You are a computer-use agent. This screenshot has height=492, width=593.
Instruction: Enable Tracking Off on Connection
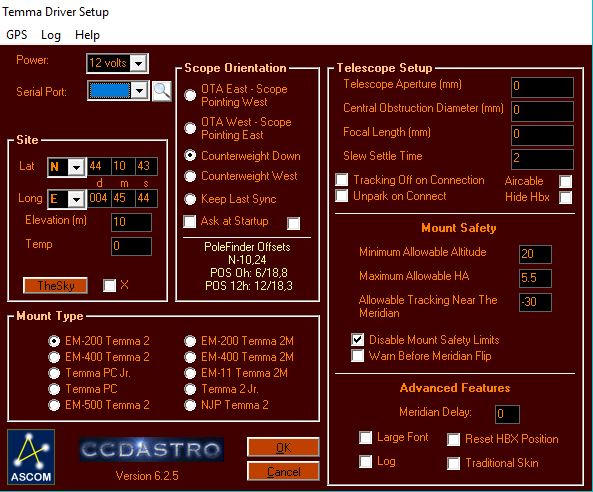pos(342,179)
